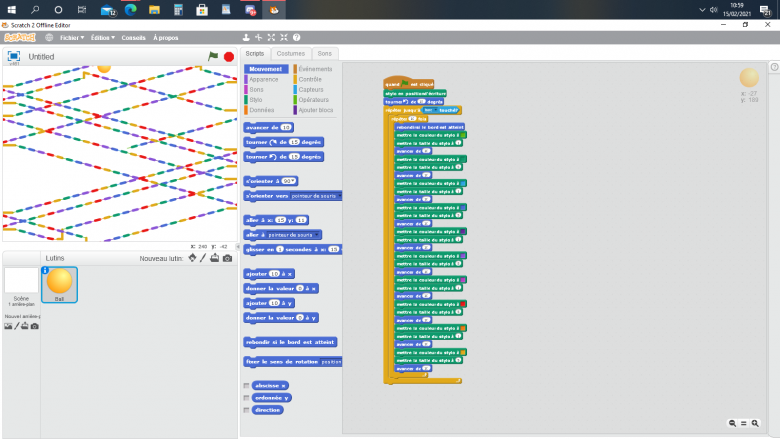Viewport: 780px width, 439px height.
Task: Check the 'abscisse x' reporter checkbox
Action: [246, 385]
